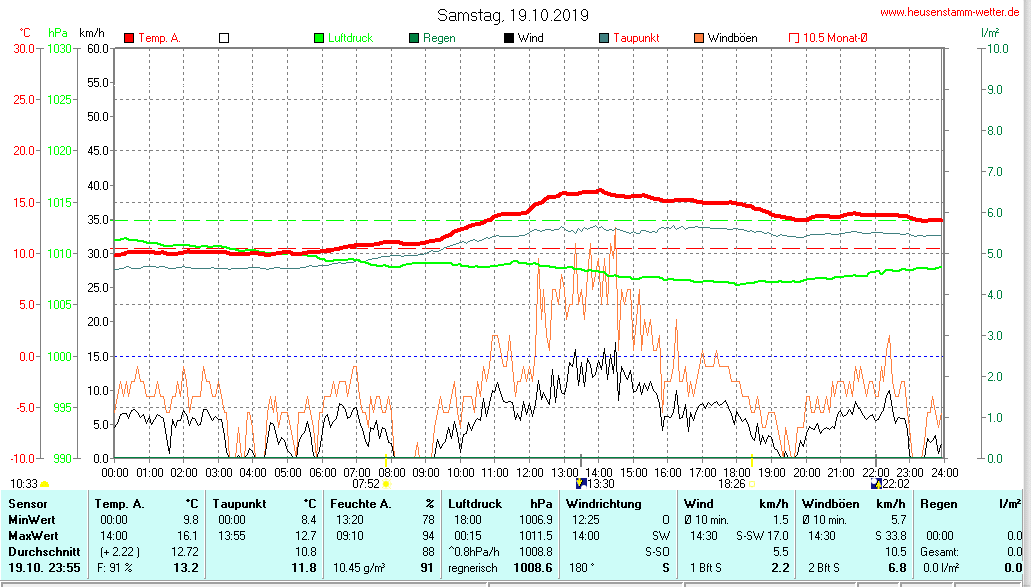
Task: Click the yellow sun icon beside 10:33
Action: (x=45, y=484)
